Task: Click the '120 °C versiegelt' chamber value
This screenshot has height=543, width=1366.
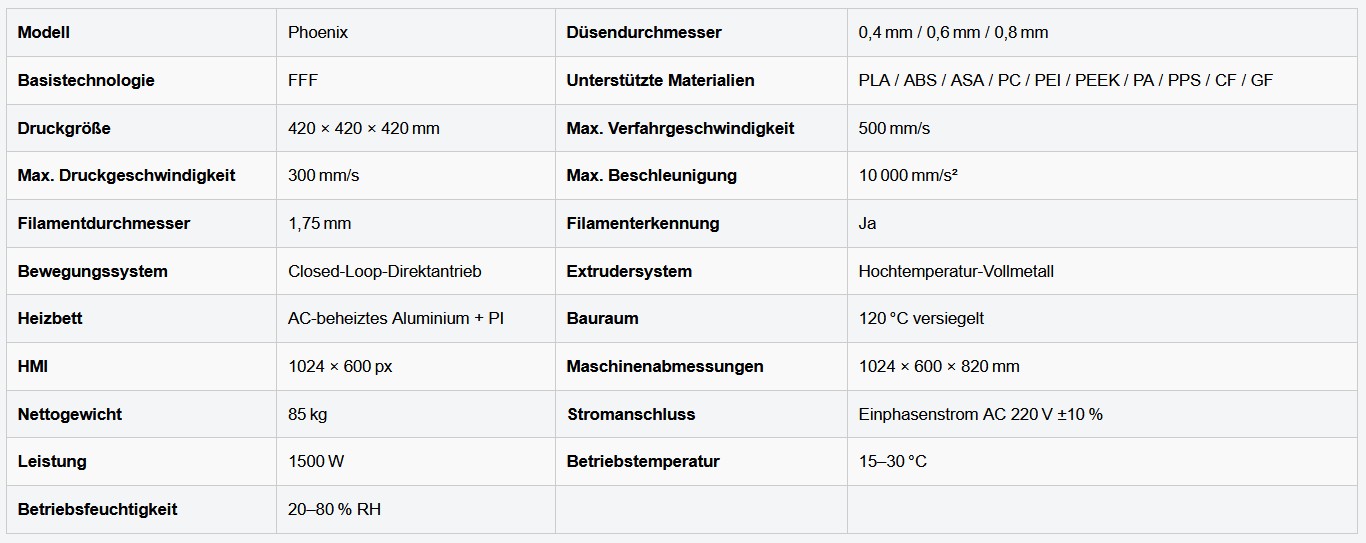Action: click(921, 318)
